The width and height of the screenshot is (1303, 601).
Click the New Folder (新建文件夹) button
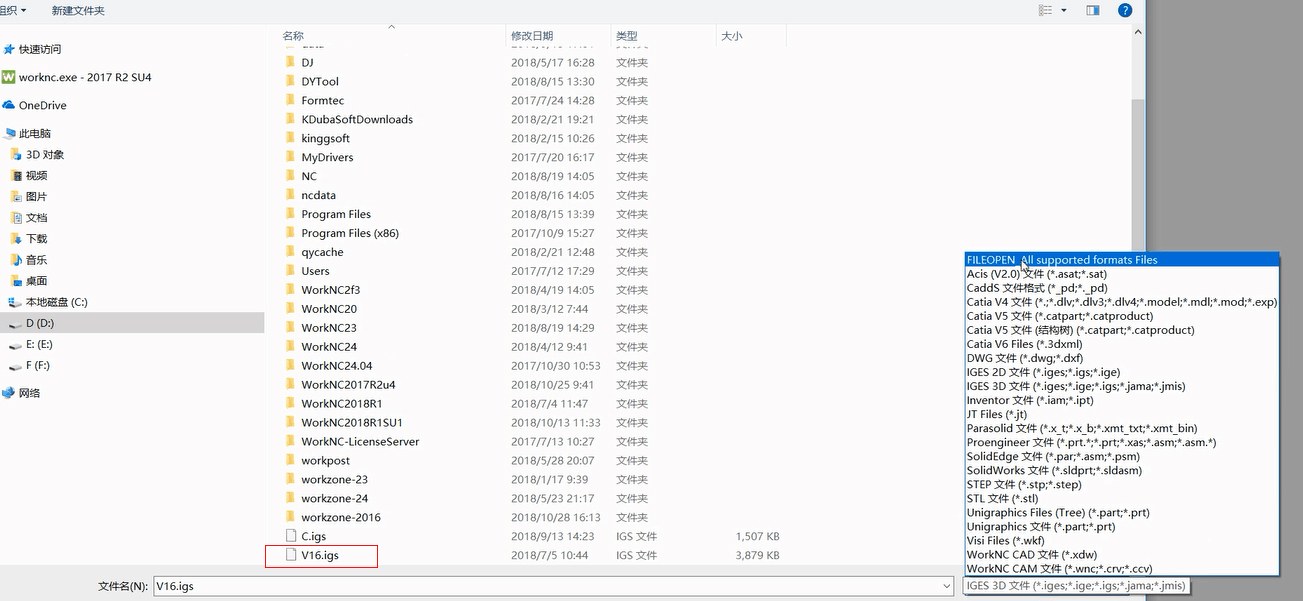pyautogui.click(x=78, y=10)
